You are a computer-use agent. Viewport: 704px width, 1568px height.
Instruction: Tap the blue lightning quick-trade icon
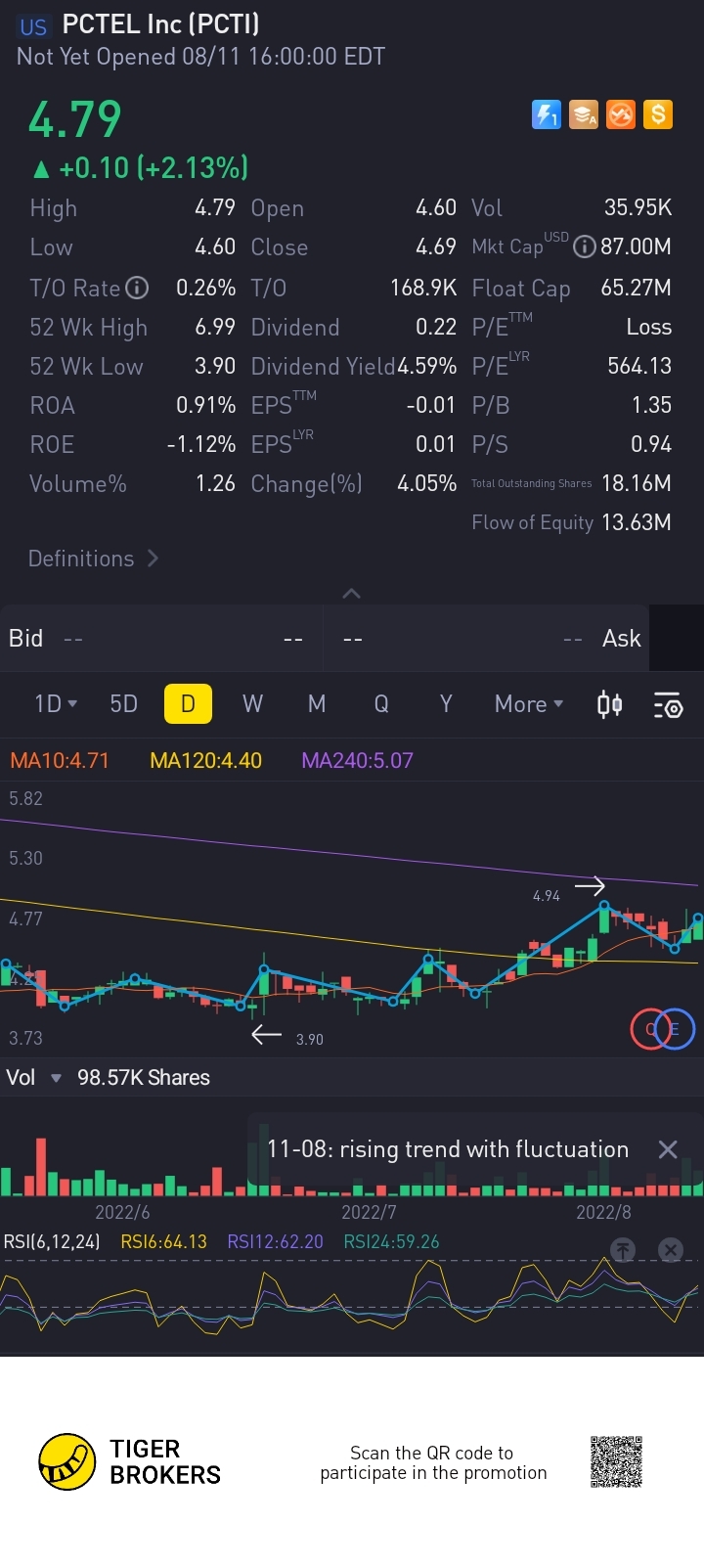[x=546, y=114]
